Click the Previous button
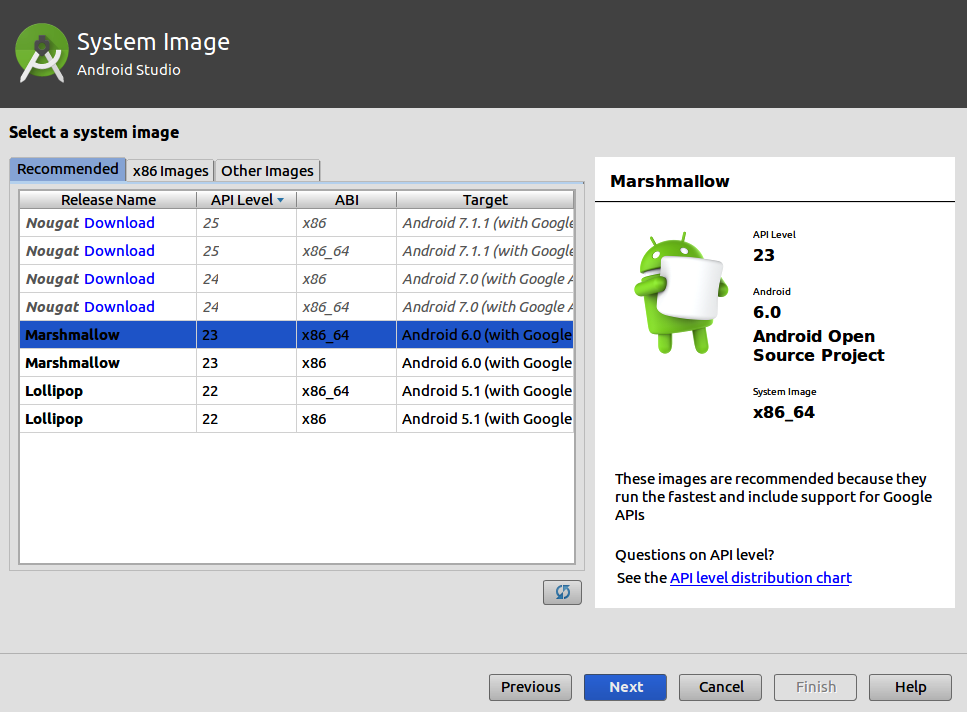 coord(530,687)
